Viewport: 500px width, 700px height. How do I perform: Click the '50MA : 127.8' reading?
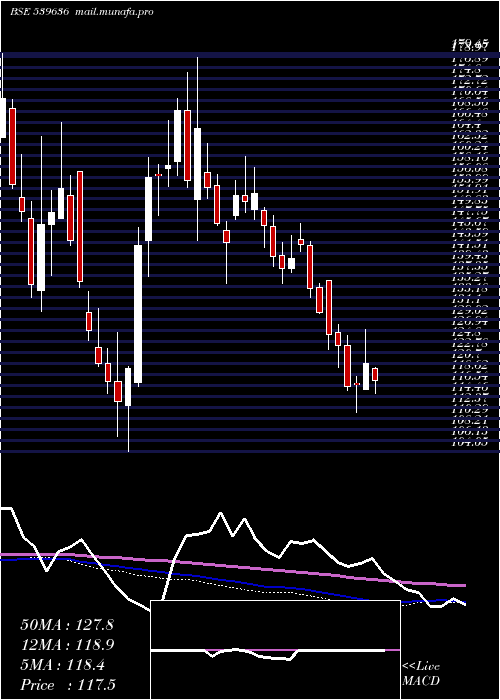coord(67,625)
